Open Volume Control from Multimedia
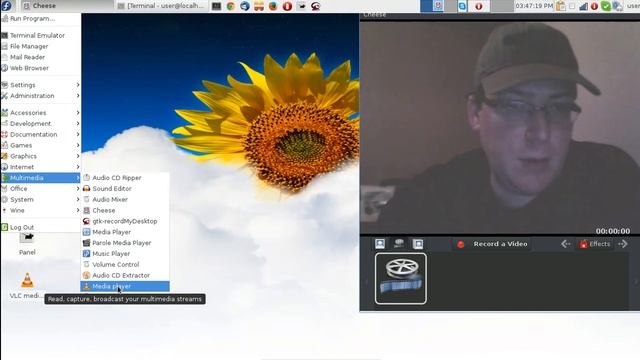 [125, 264]
